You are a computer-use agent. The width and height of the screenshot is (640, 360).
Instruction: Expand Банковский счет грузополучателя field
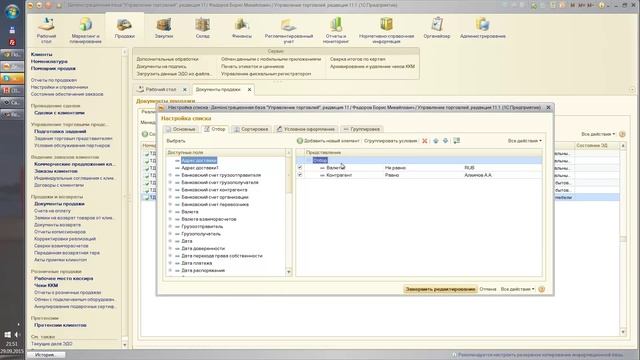click(170, 182)
